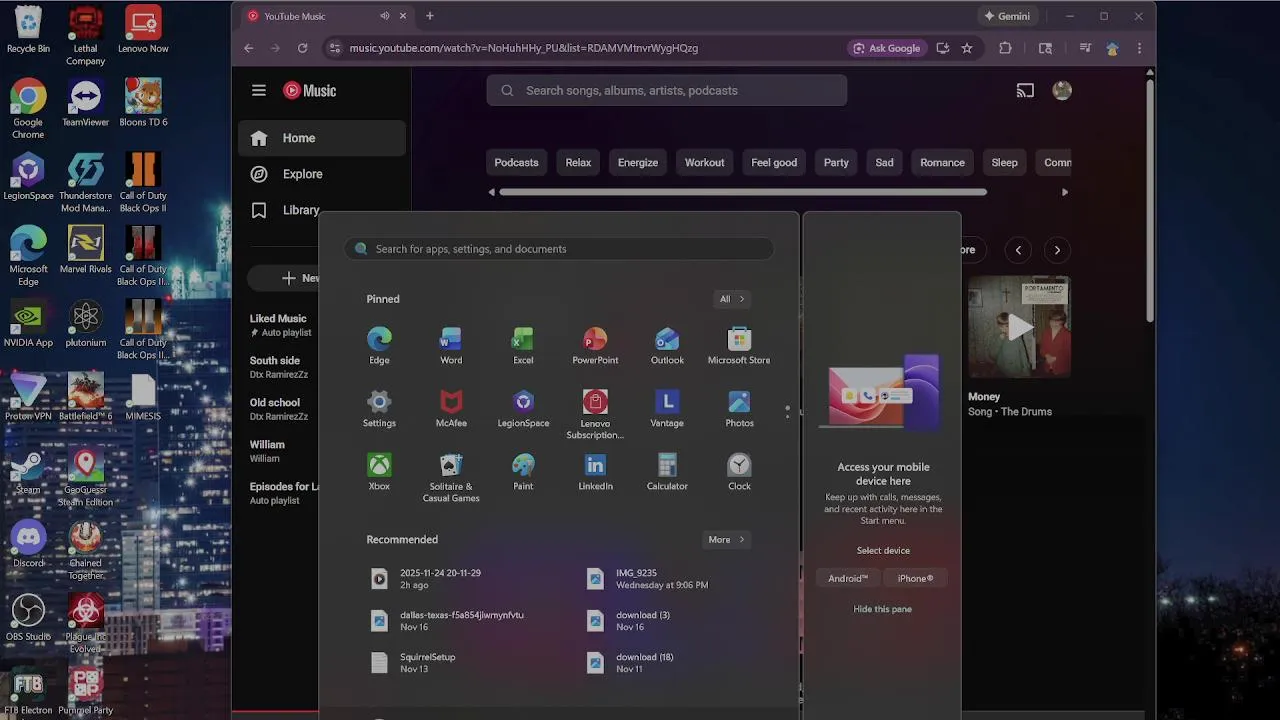Click Hide this pane link
This screenshot has height=720, width=1280.
tap(882, 609)
